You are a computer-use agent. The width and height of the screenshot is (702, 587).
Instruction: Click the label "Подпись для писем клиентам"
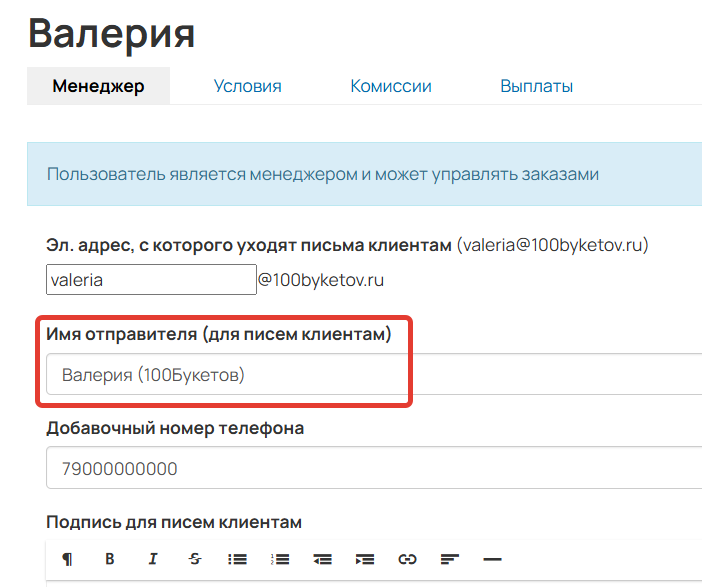174,522
